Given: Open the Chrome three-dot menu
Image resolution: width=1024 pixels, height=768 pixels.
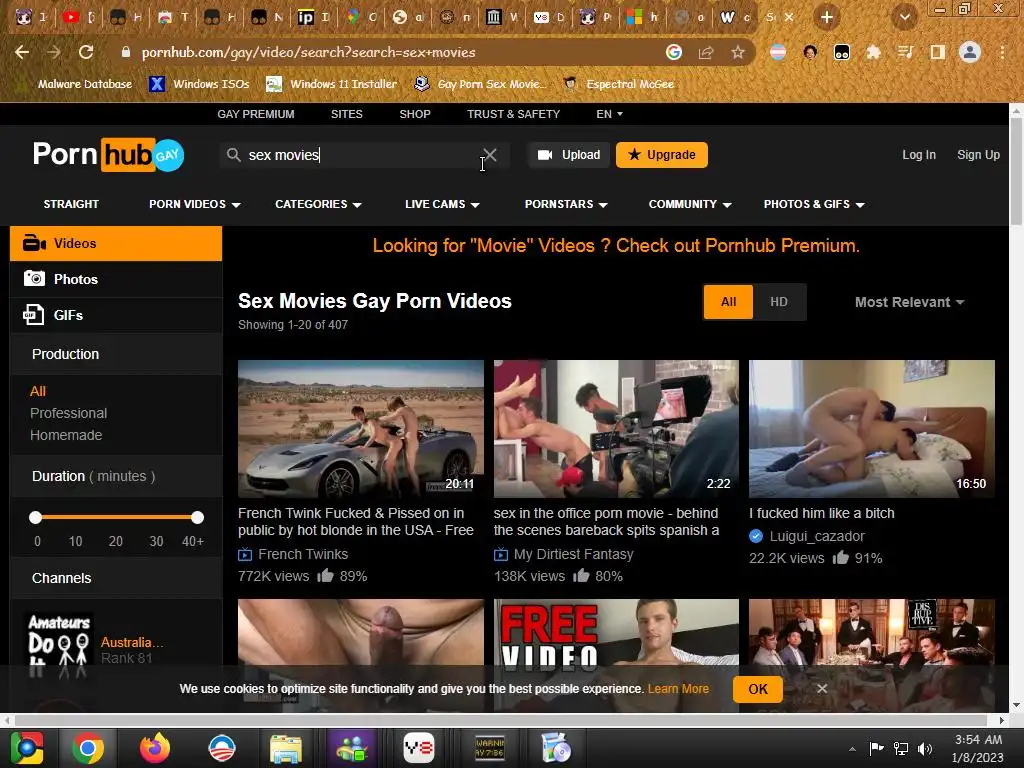Looking at the screenshot, I should tap(1002, 52).
